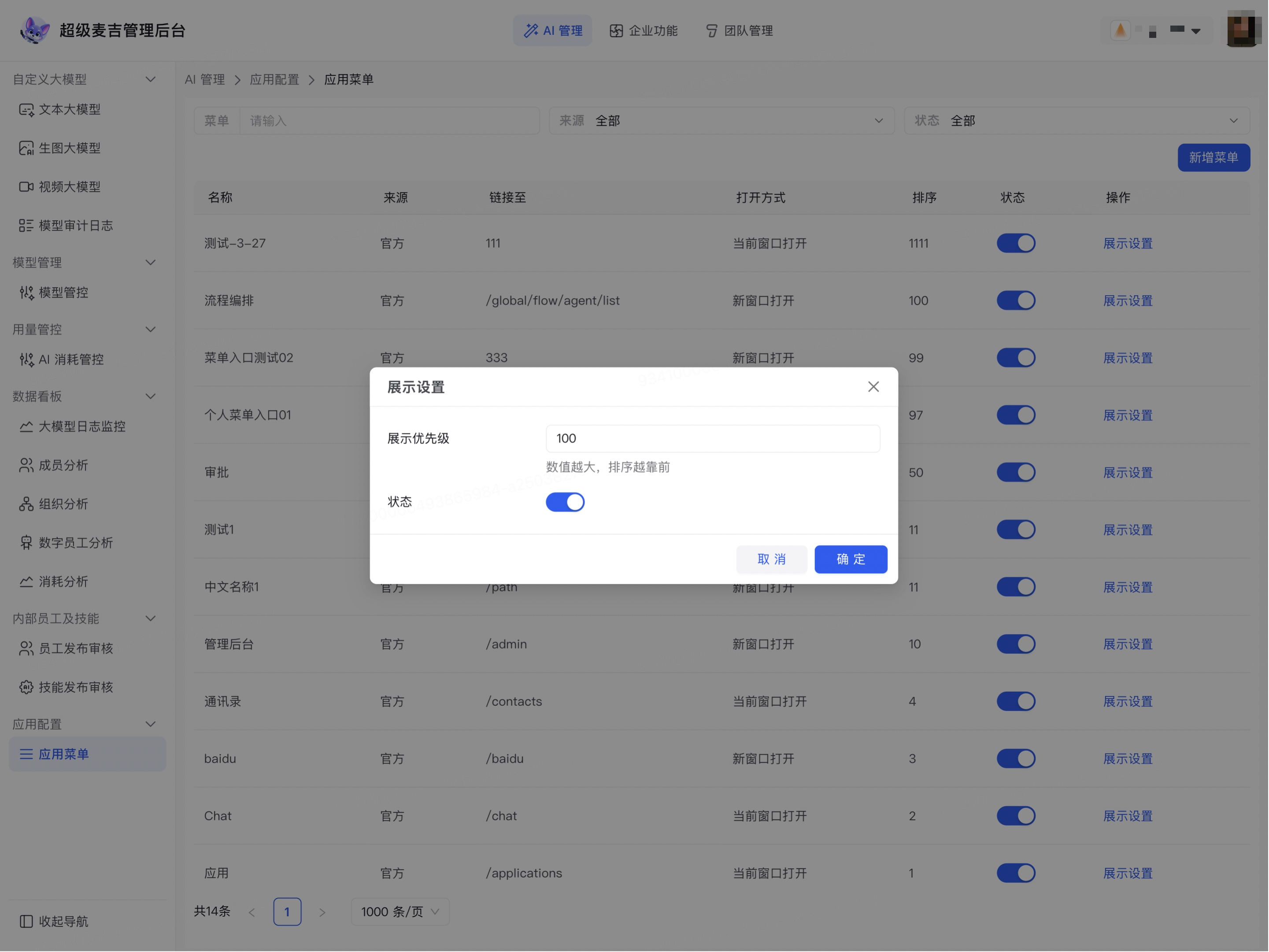This screenshot has width=1269, height=952.
Task: Open 模型管控 sliders icon
Action: pos(26,293)
